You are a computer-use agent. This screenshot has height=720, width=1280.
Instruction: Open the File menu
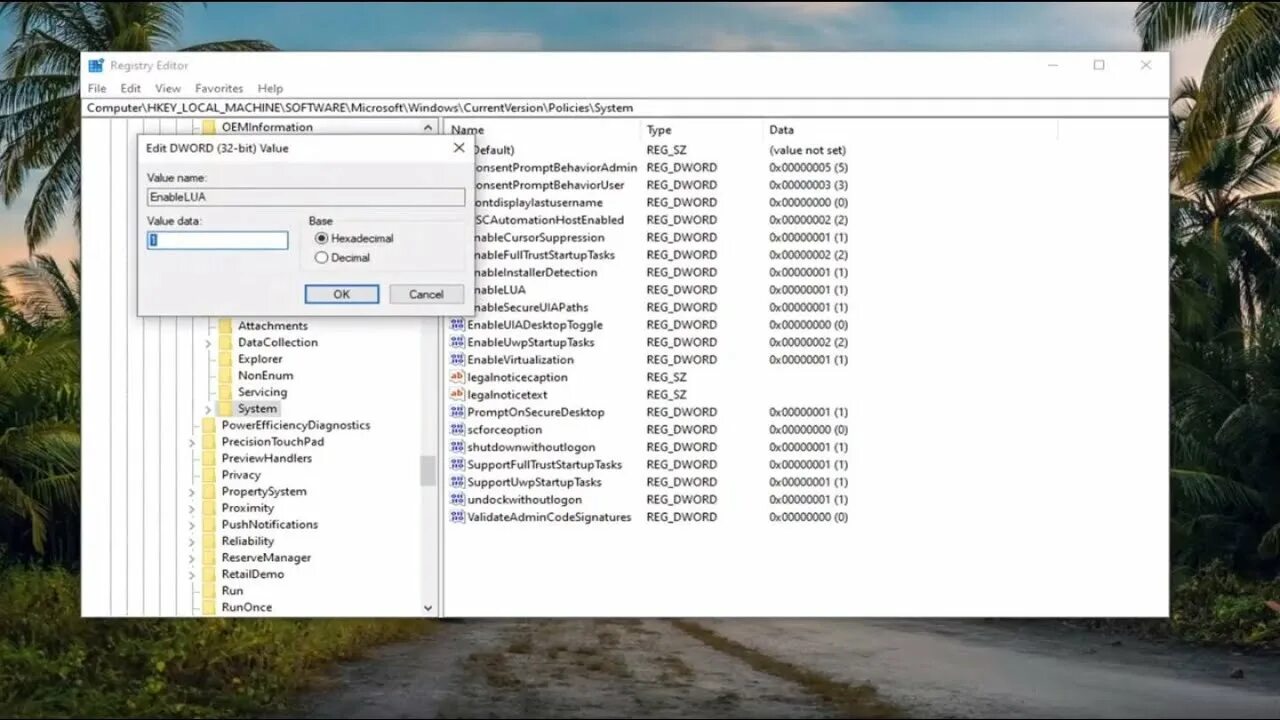click(97, 88)
